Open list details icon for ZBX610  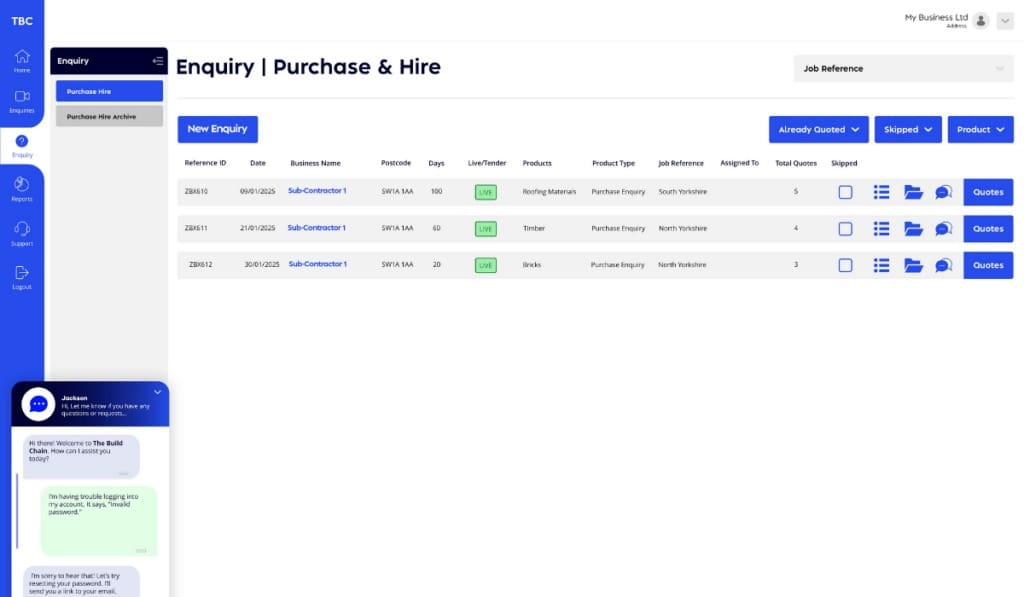[881, 192]
